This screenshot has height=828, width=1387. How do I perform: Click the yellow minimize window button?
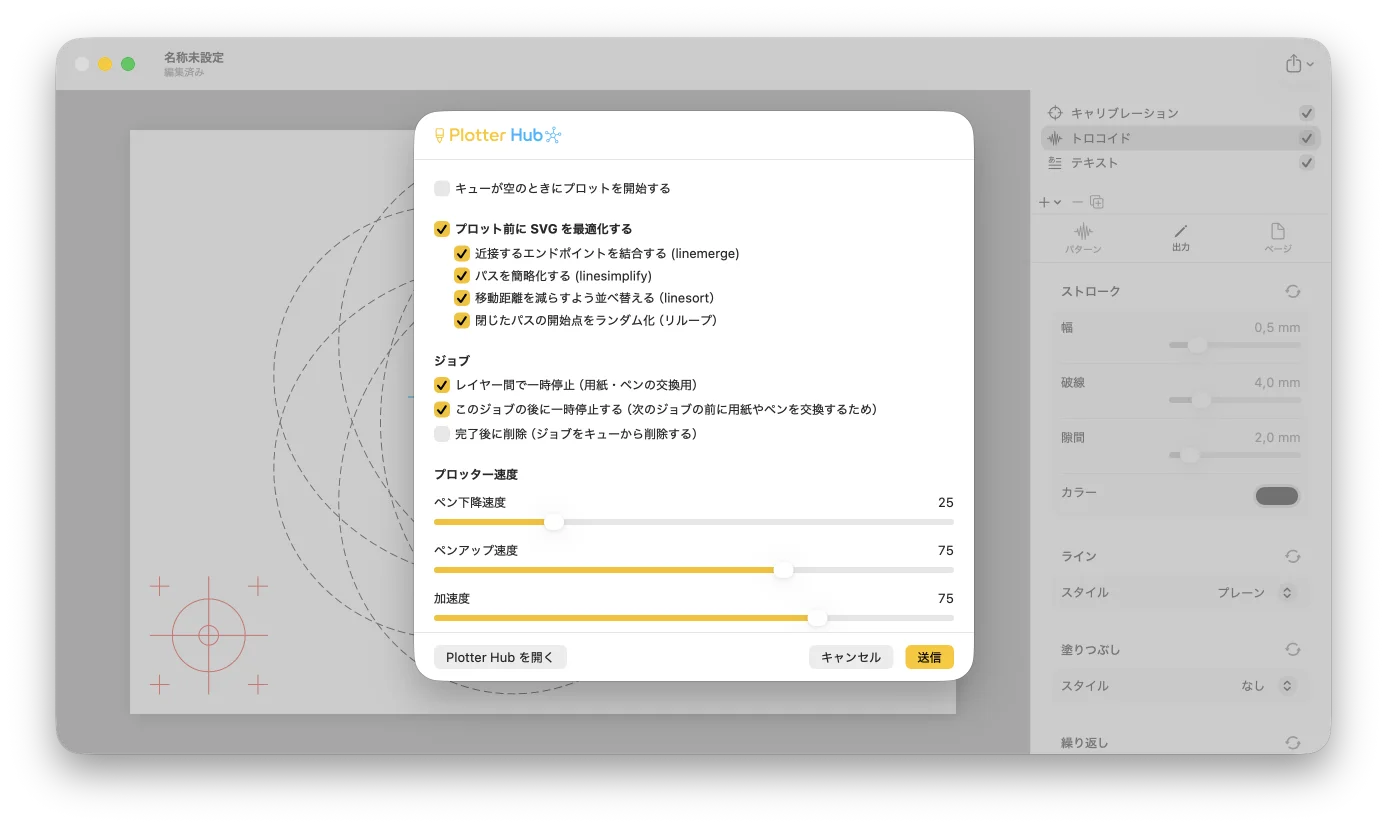pyautogui.click(x=105, y=64)
